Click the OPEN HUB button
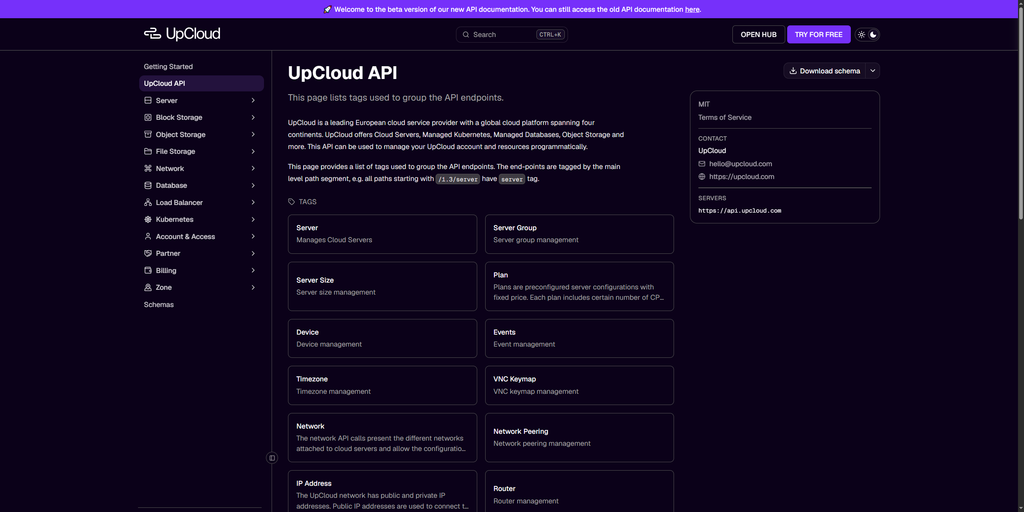Viewport: 1024px width, 512px height. [758, 35]
